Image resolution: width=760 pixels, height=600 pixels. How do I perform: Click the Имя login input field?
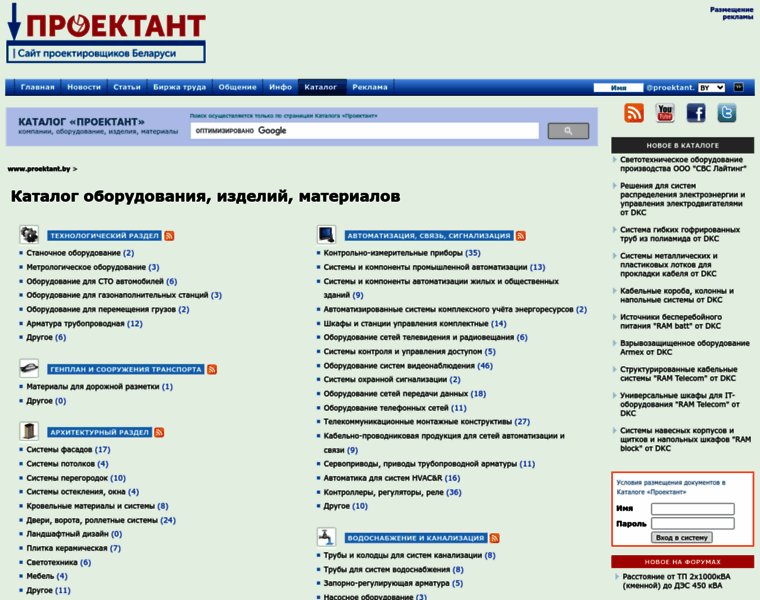[x=693, y=509]
